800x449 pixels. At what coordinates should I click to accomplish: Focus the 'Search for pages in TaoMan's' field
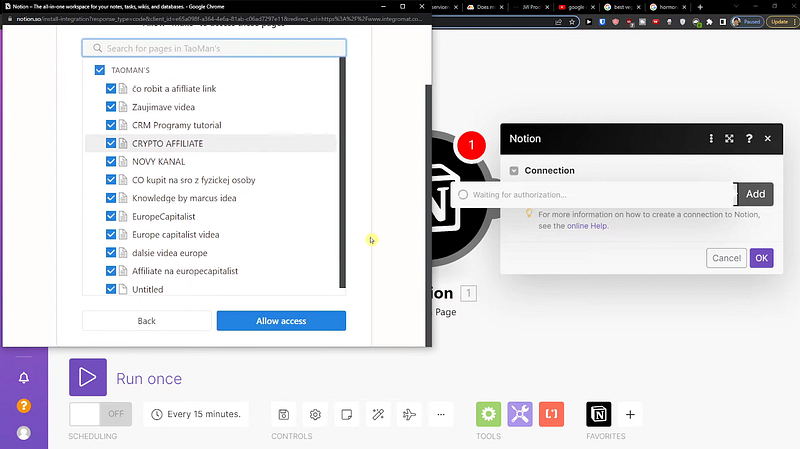click(214, 48)
